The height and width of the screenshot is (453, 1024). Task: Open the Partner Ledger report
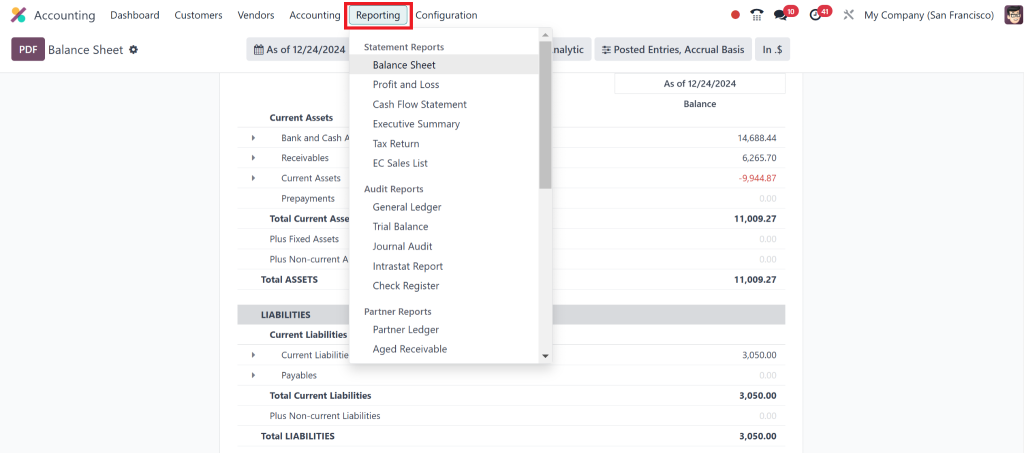(x=444, y=330)
